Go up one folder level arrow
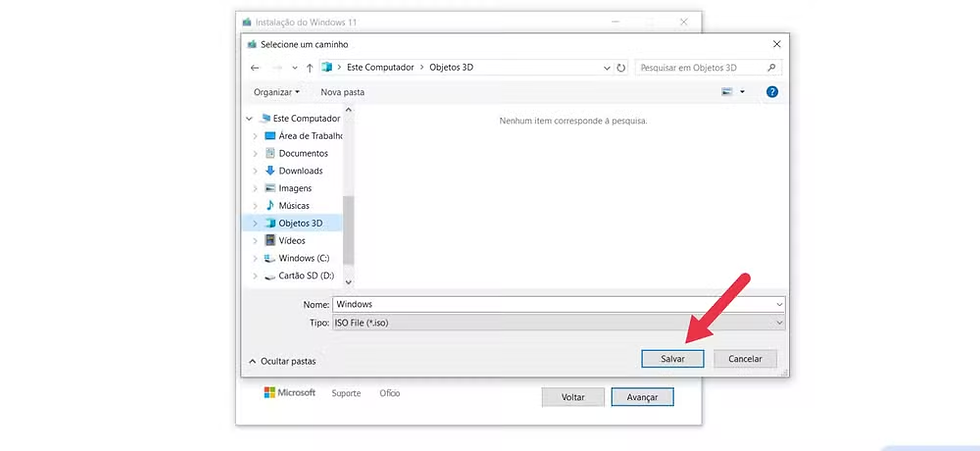 point(309,67)
